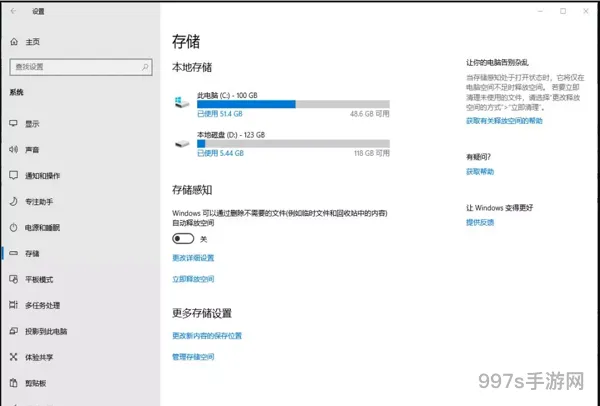Click the 更改详细设置 link

(x=193, y=258)
